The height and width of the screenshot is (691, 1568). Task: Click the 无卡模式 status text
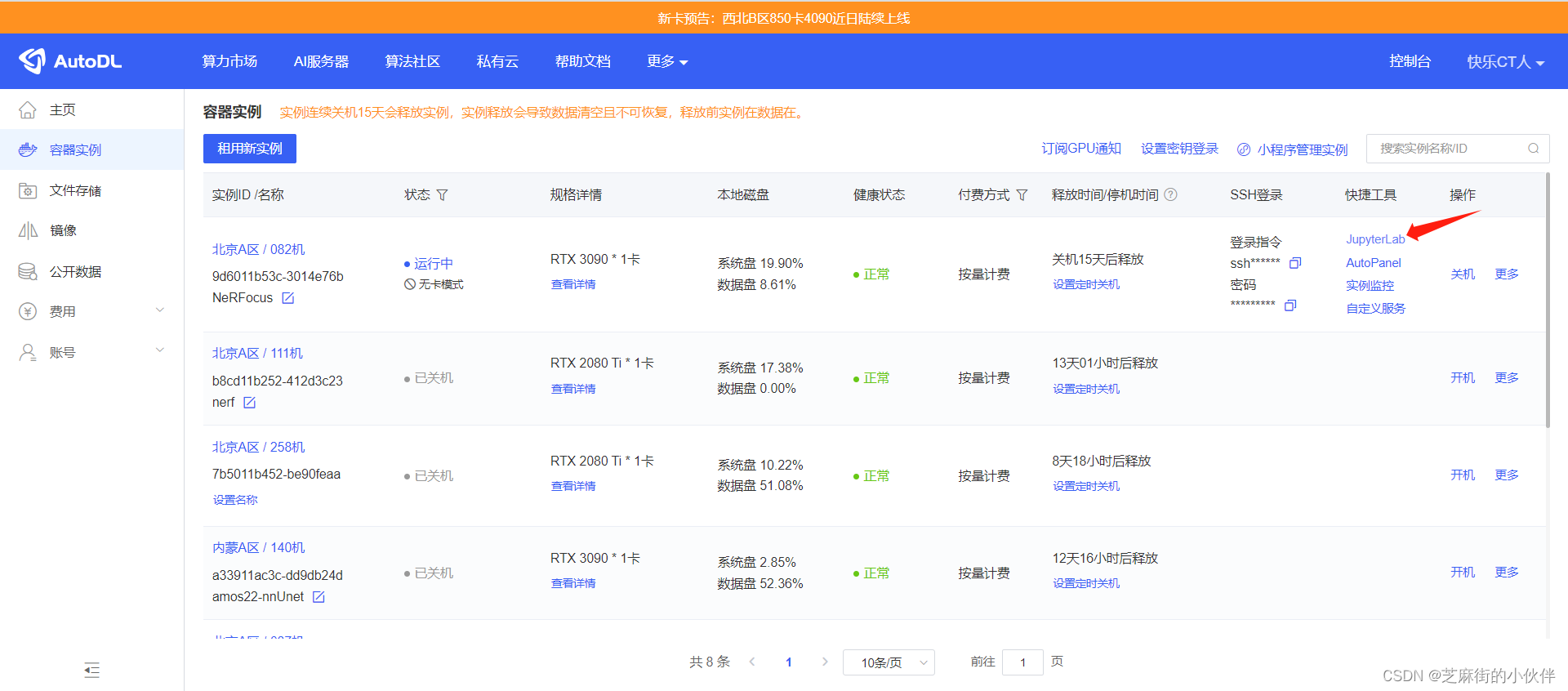pyautogui.click(x=441, y=284)
